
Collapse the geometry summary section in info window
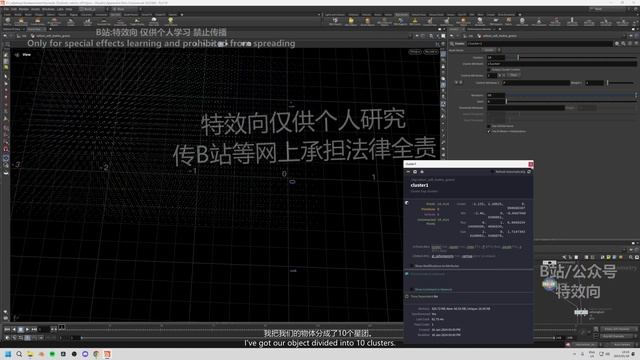click(407, 203)
